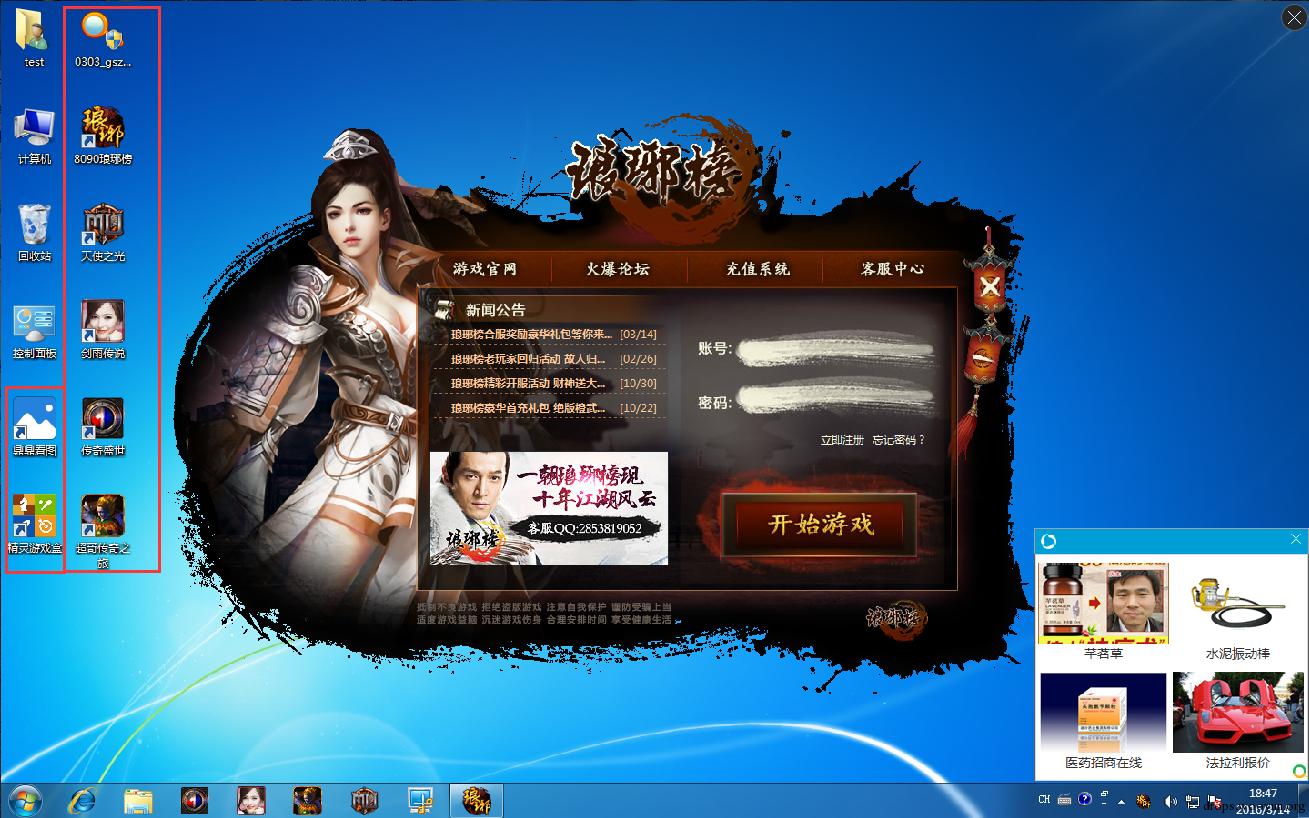This screenshot has height=818, width=1309.
Task: Click the 法拉利报价 red car ad thumbnail
Action: click(1237, 712)
